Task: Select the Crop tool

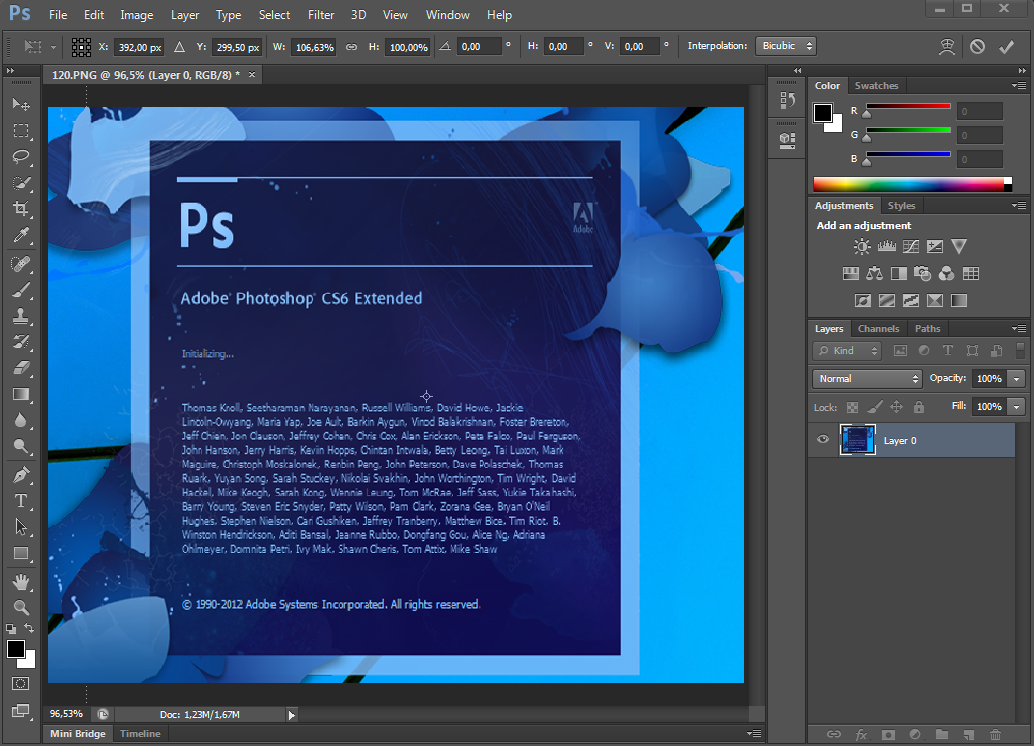Action: (21, 209)
